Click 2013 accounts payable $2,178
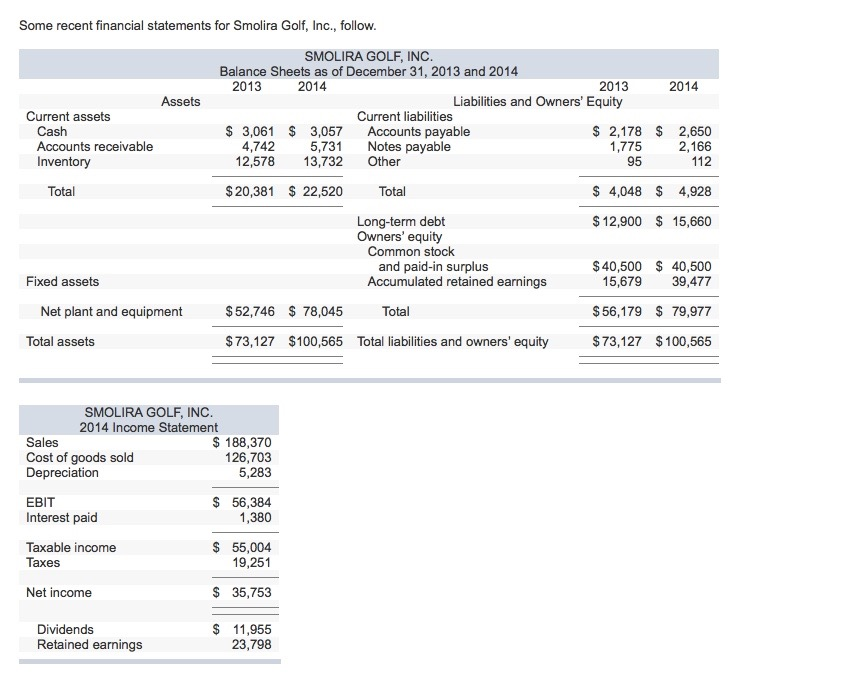This screenshot has height=681, width=851. [x=617, y=131]
